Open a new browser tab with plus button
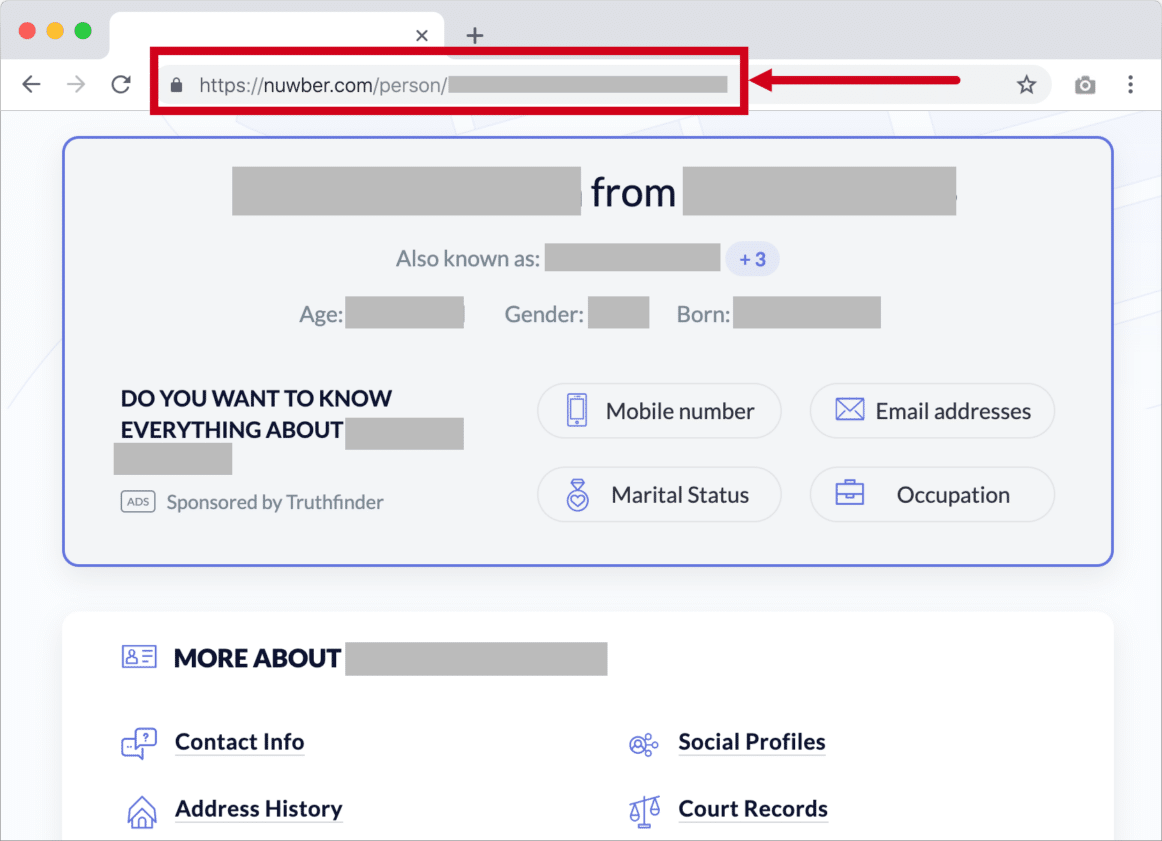This screenshot has width=1162, height=841. click(474, 35)
